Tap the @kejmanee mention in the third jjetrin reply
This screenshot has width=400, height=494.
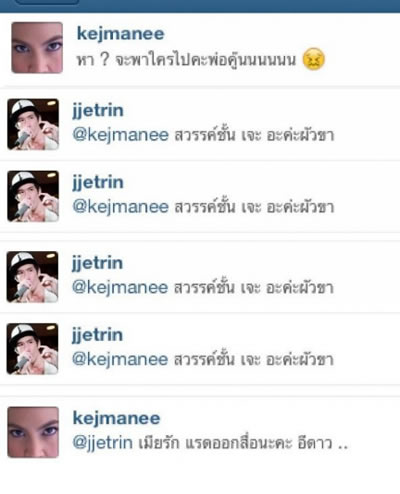(x=120, y=287)
